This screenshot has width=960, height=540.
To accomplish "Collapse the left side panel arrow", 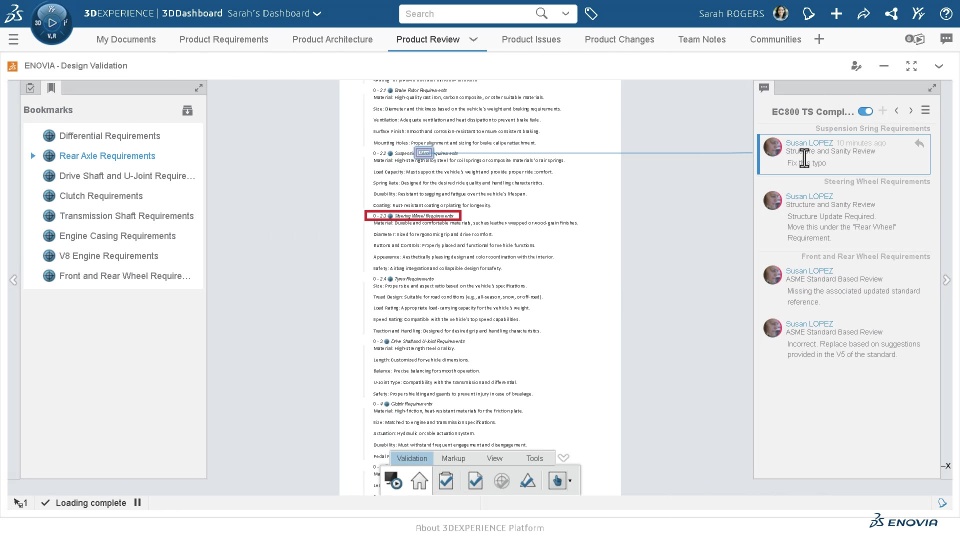I will [x=13, y=280].
